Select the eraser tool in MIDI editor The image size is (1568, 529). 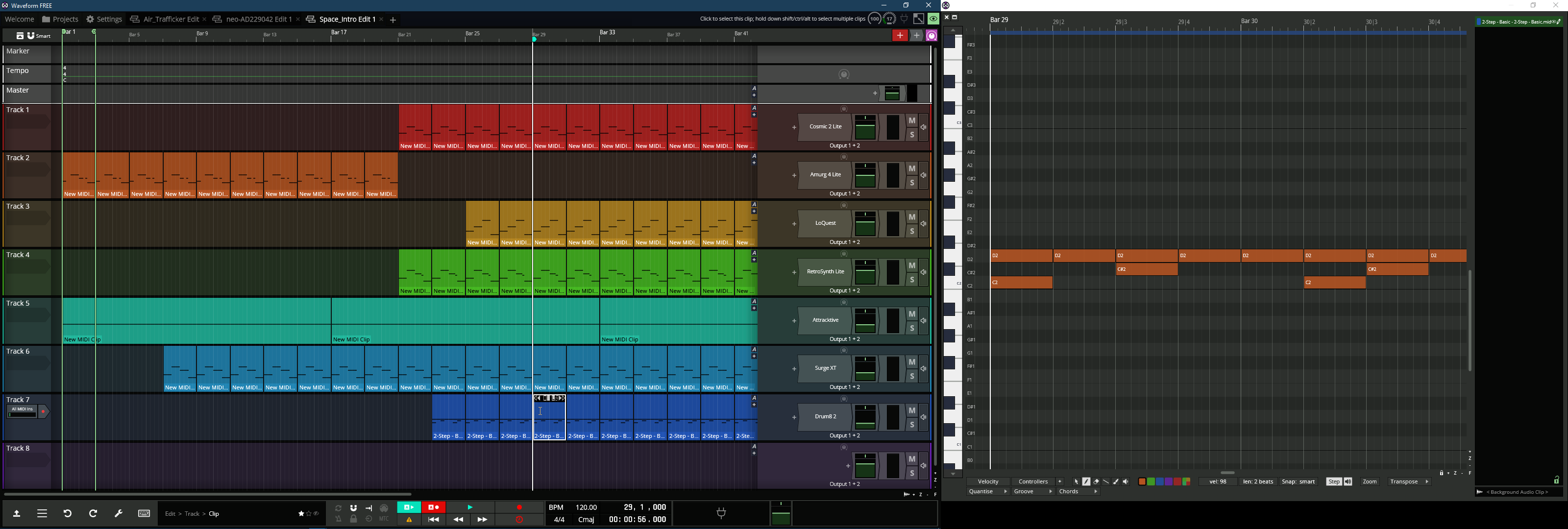(x=1096, y=481)
